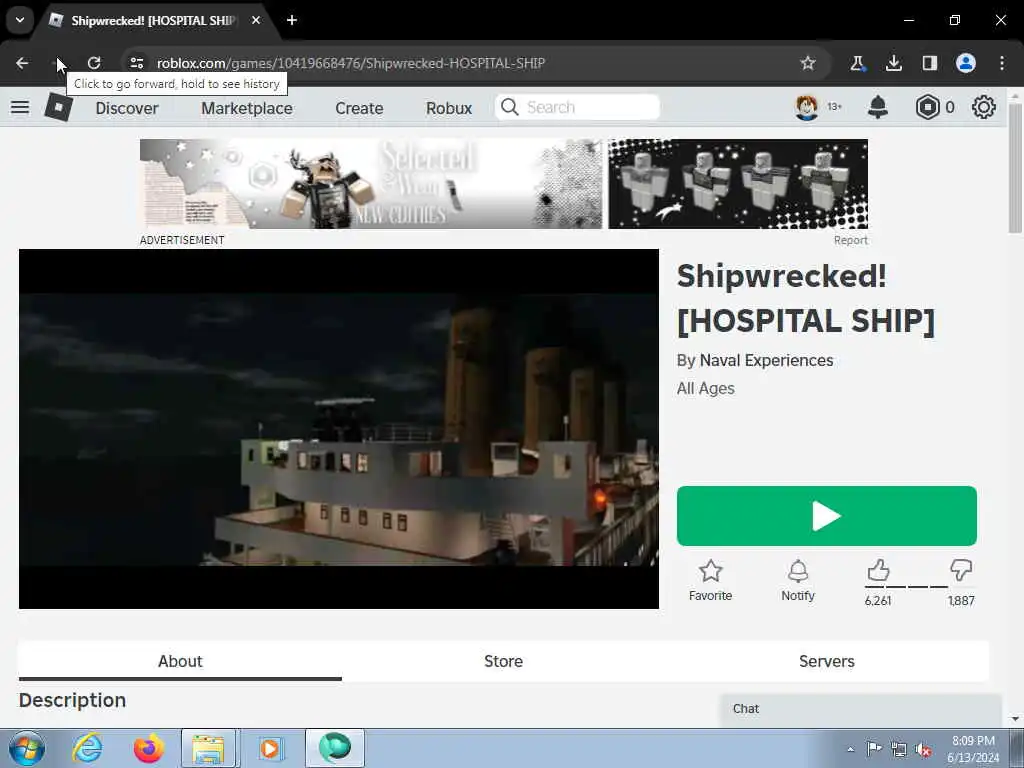This screenshot has height=768, width=1024.
Task: Report the advertisement
Action: point(850,240)
